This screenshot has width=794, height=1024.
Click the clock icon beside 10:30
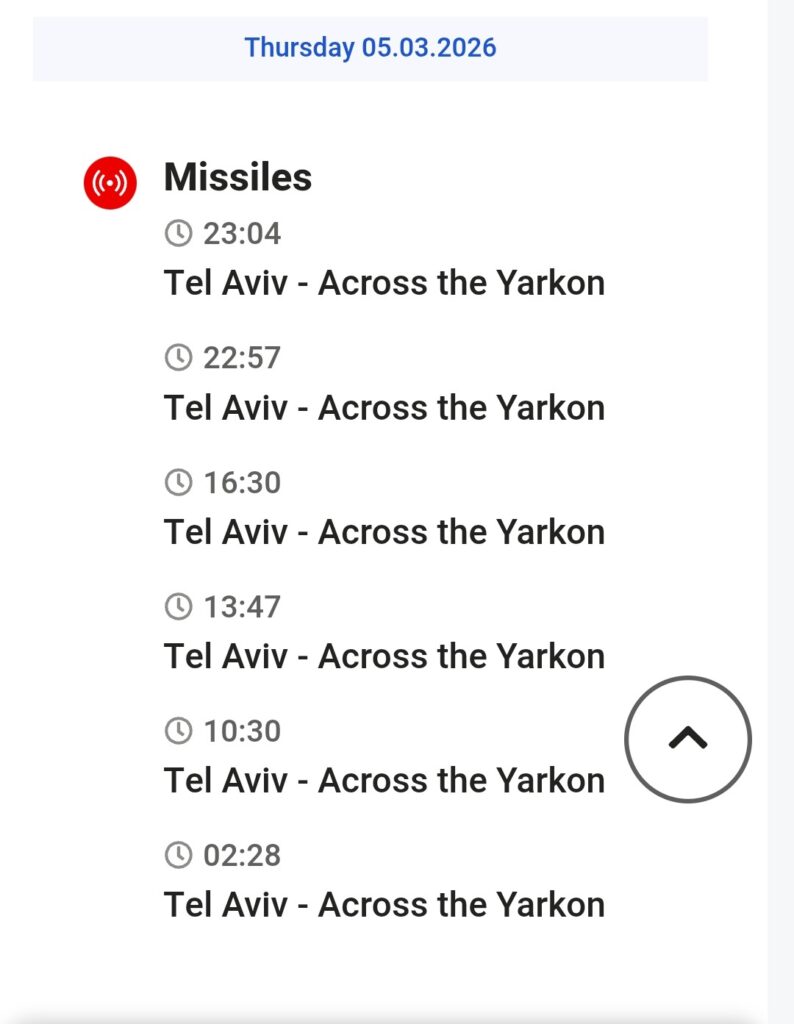[177, 731]
